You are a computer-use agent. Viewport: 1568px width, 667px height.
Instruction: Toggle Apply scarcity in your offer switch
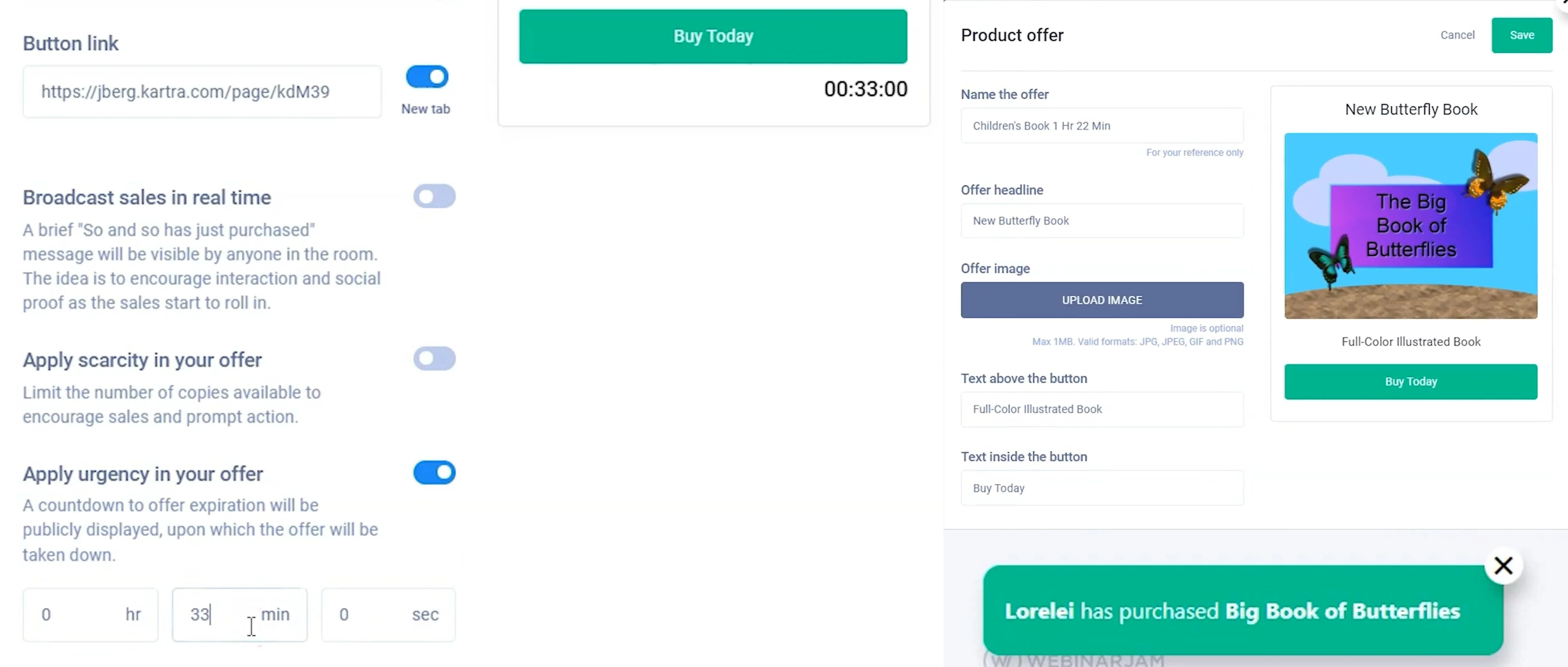434,358
